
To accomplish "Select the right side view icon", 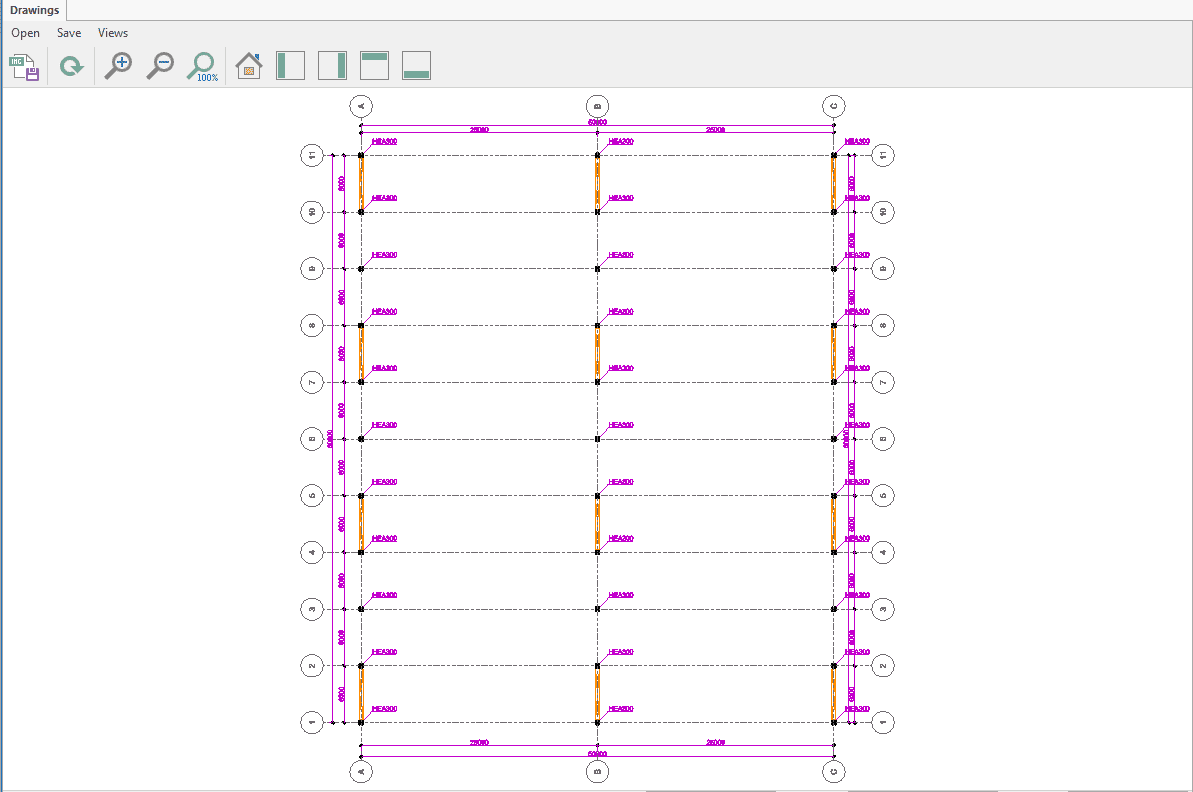I will [332, 67].
